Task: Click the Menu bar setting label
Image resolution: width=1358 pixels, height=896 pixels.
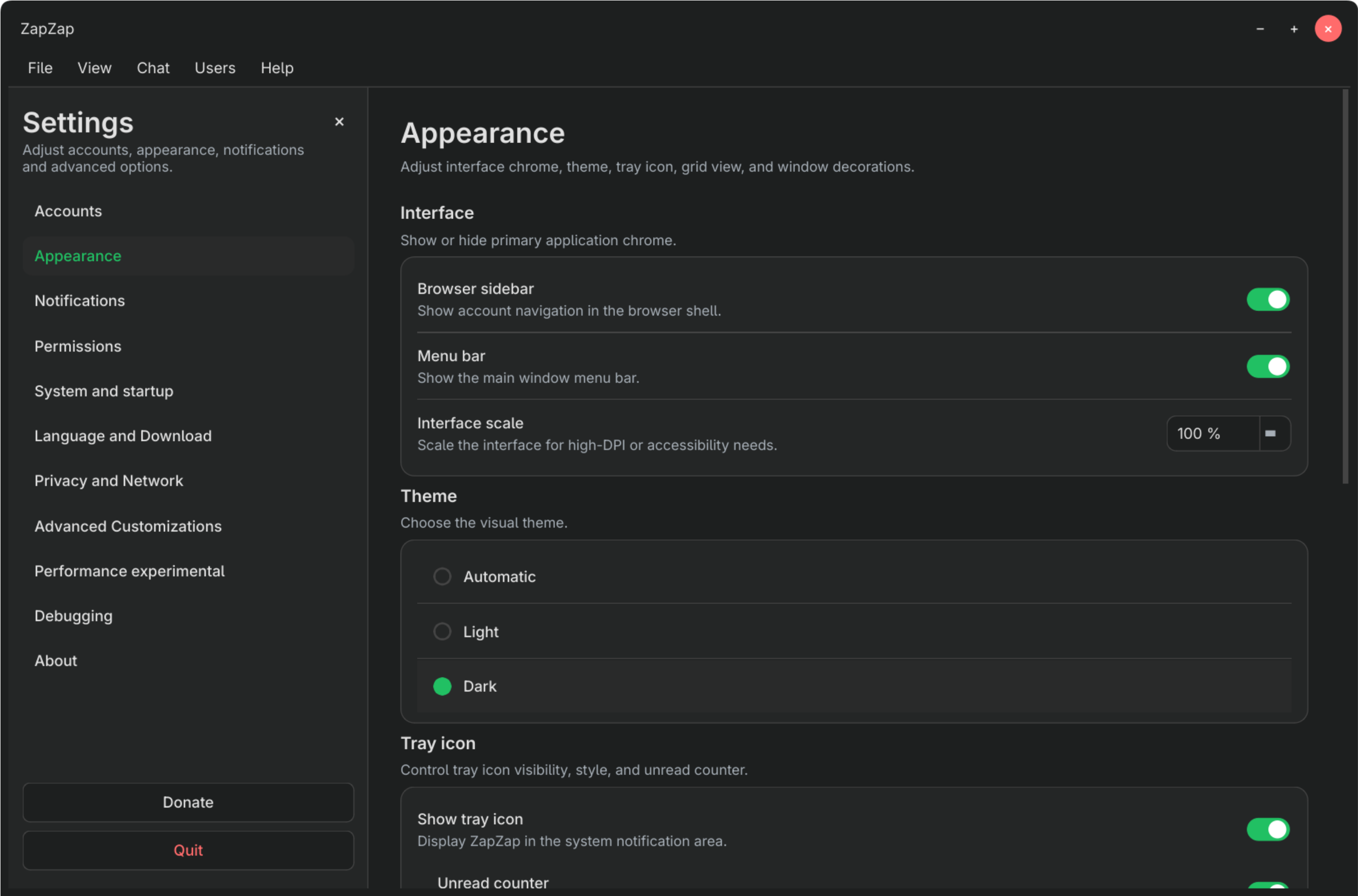Action: pyautogui.click(x=451, y=356)
